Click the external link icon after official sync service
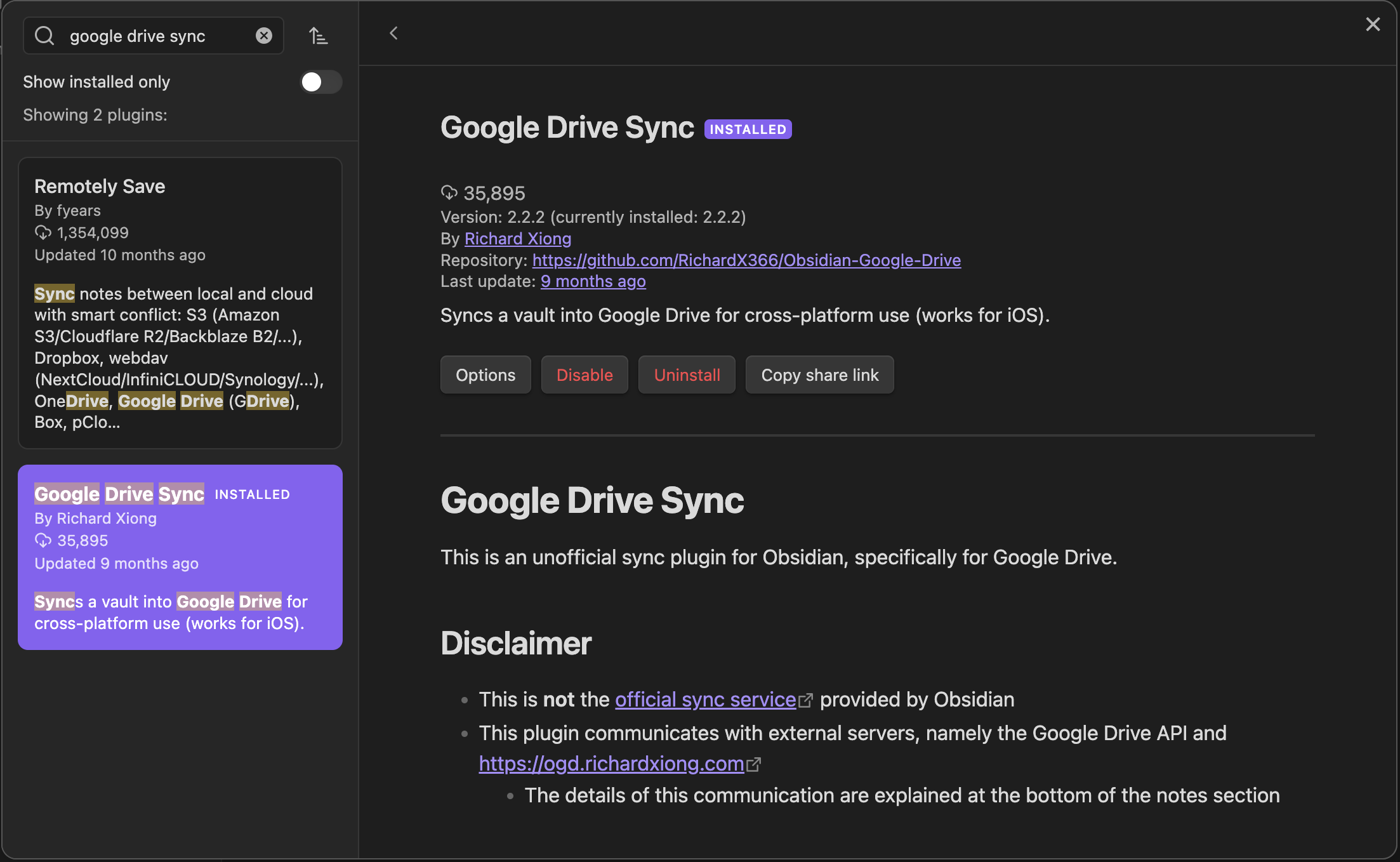The height and width of the screenshot is (862, 1400). coord(805,700)
